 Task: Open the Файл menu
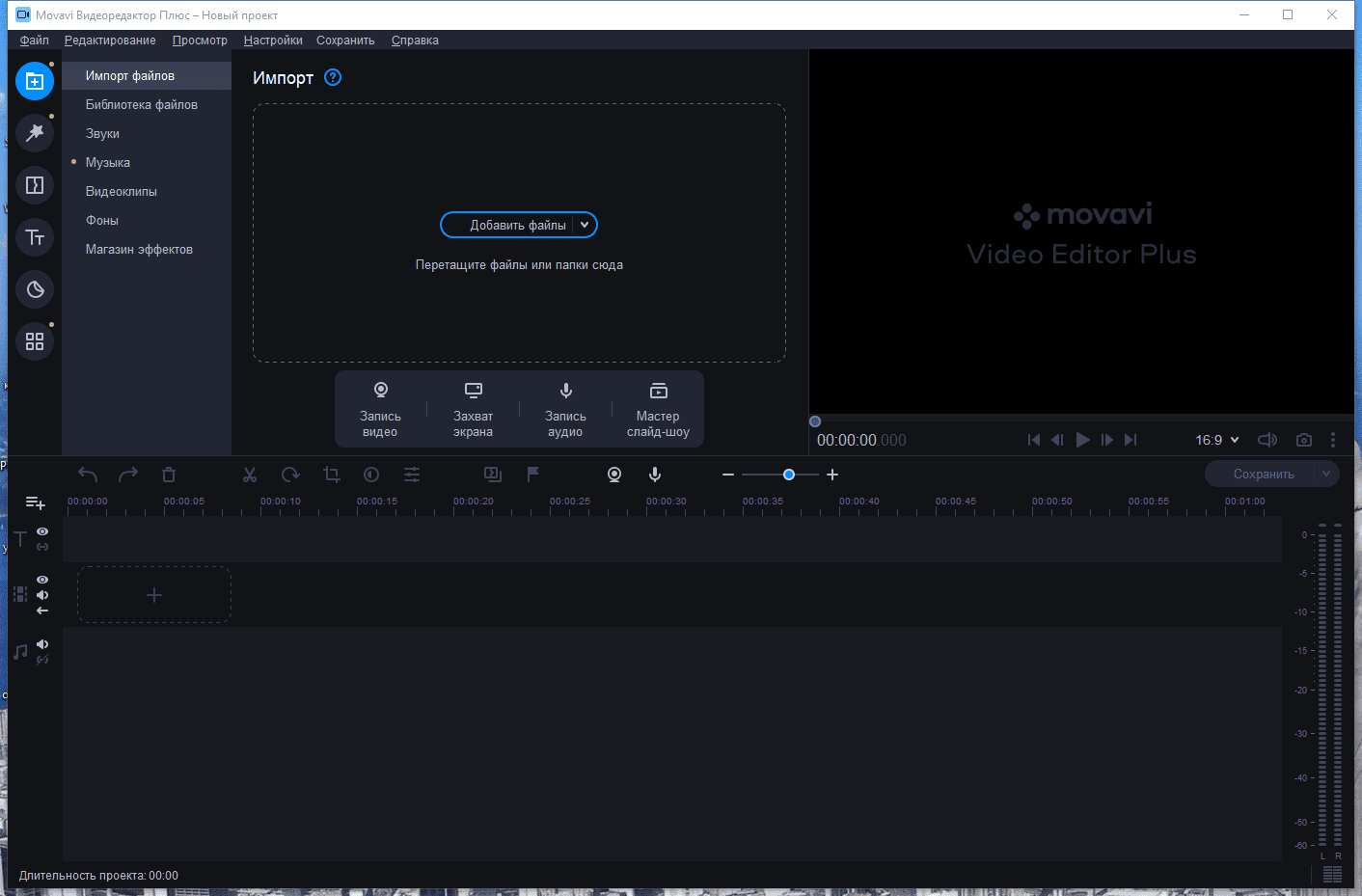pyautogui.click(x=35, y=41)
